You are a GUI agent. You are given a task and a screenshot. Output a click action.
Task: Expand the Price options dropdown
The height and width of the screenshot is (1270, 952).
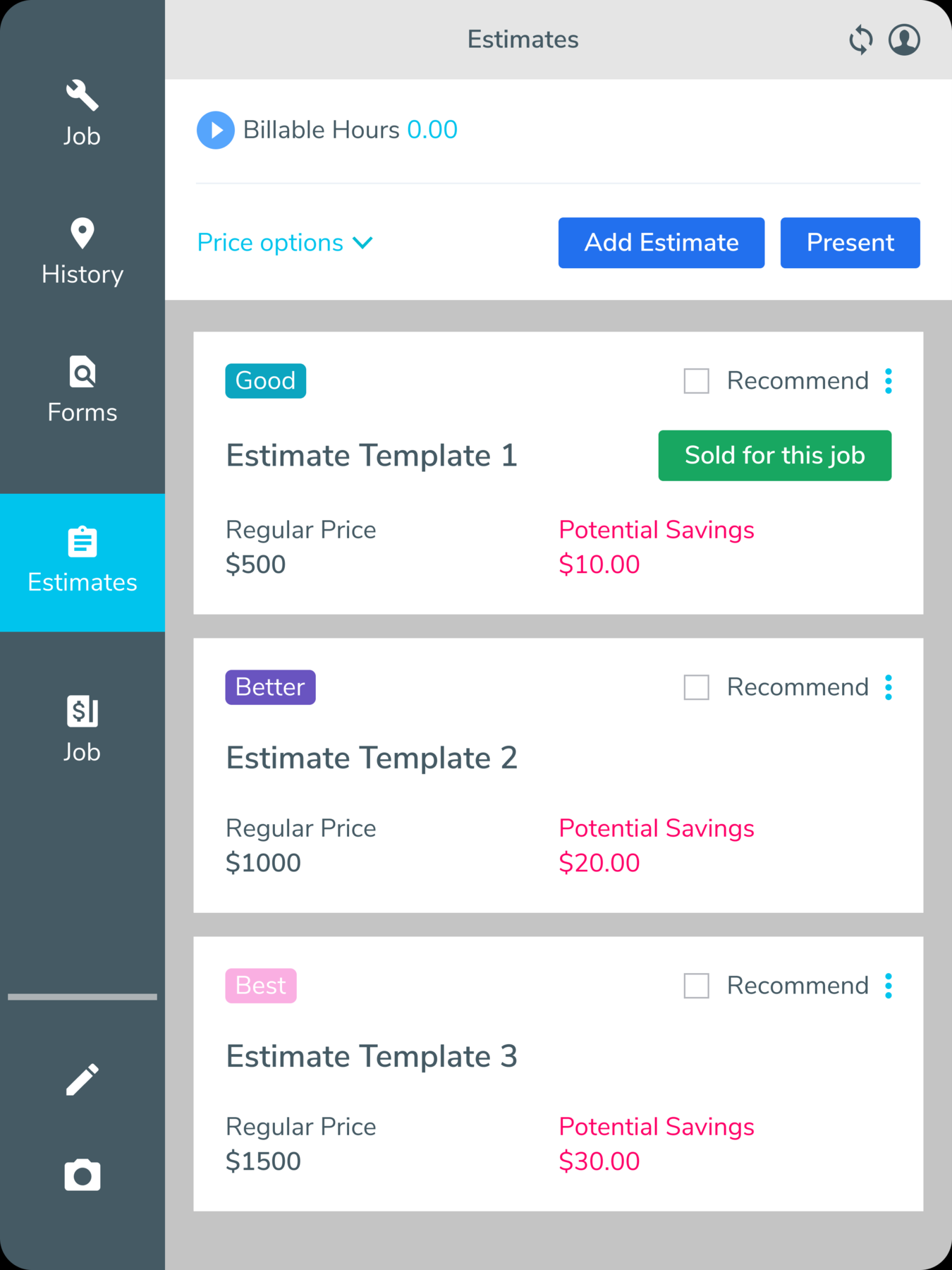(x=285, y=243)
